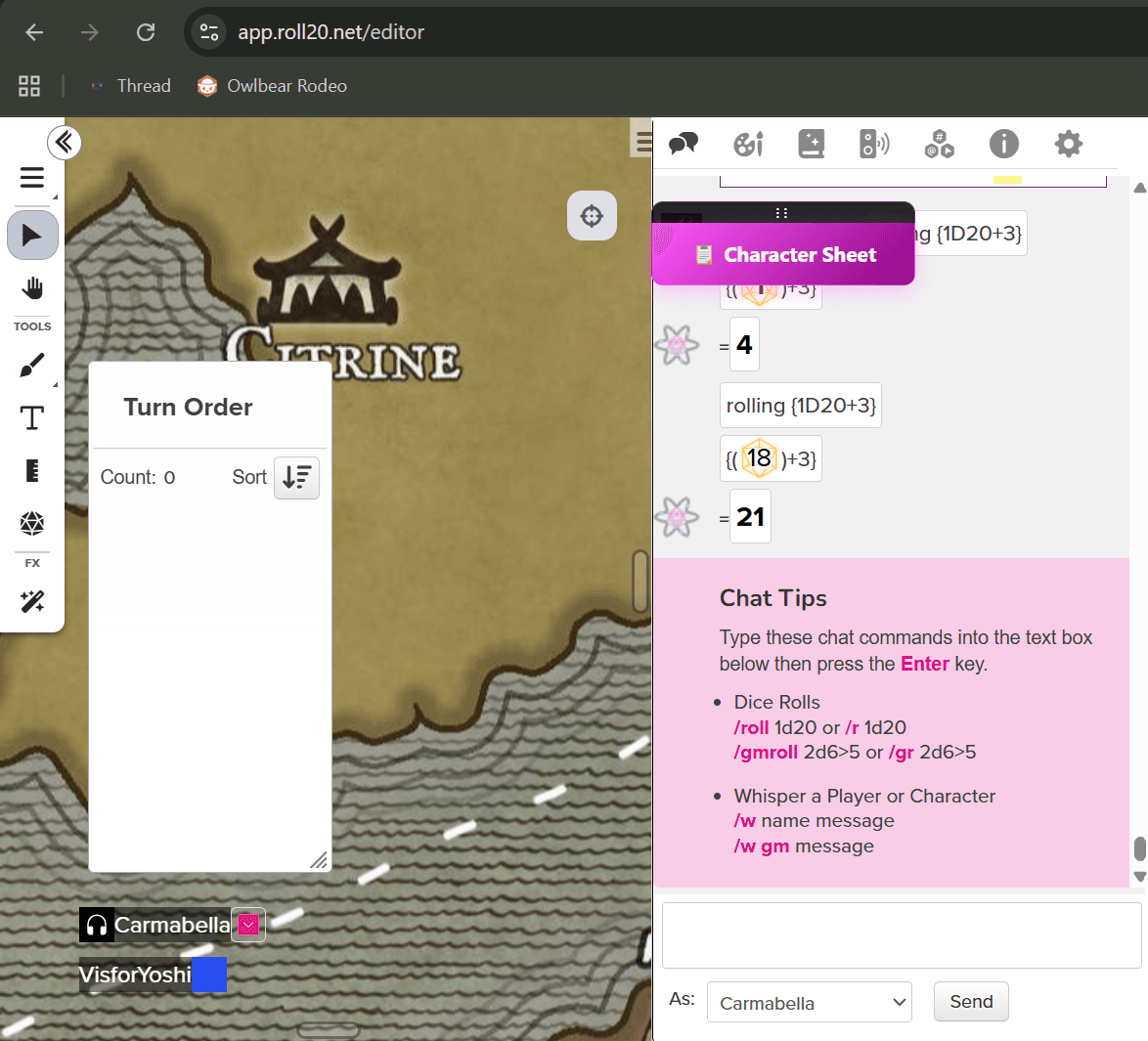This screenshot has height=1041, width=1148.
Task: Select the paintbrush Draw tool
Action: click(x=32, y=366)
